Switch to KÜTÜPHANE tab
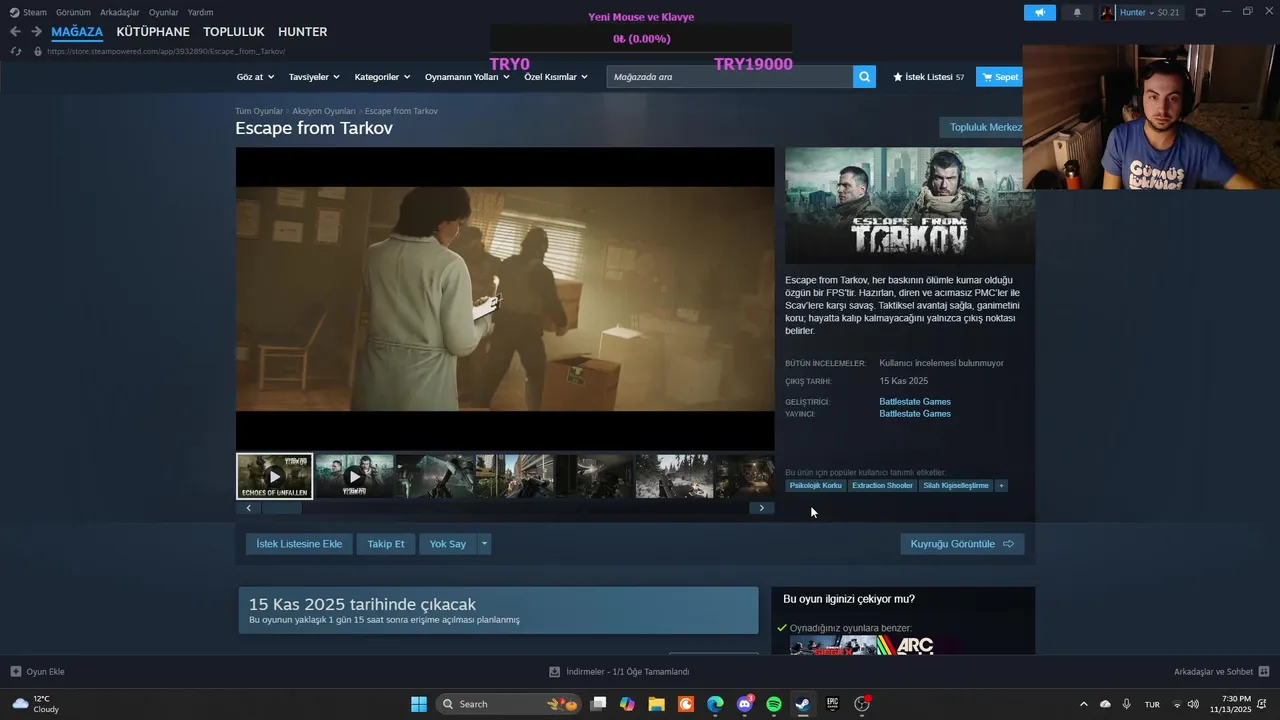The height and width of the screenshot is (720, 1280). coord(153,32)
